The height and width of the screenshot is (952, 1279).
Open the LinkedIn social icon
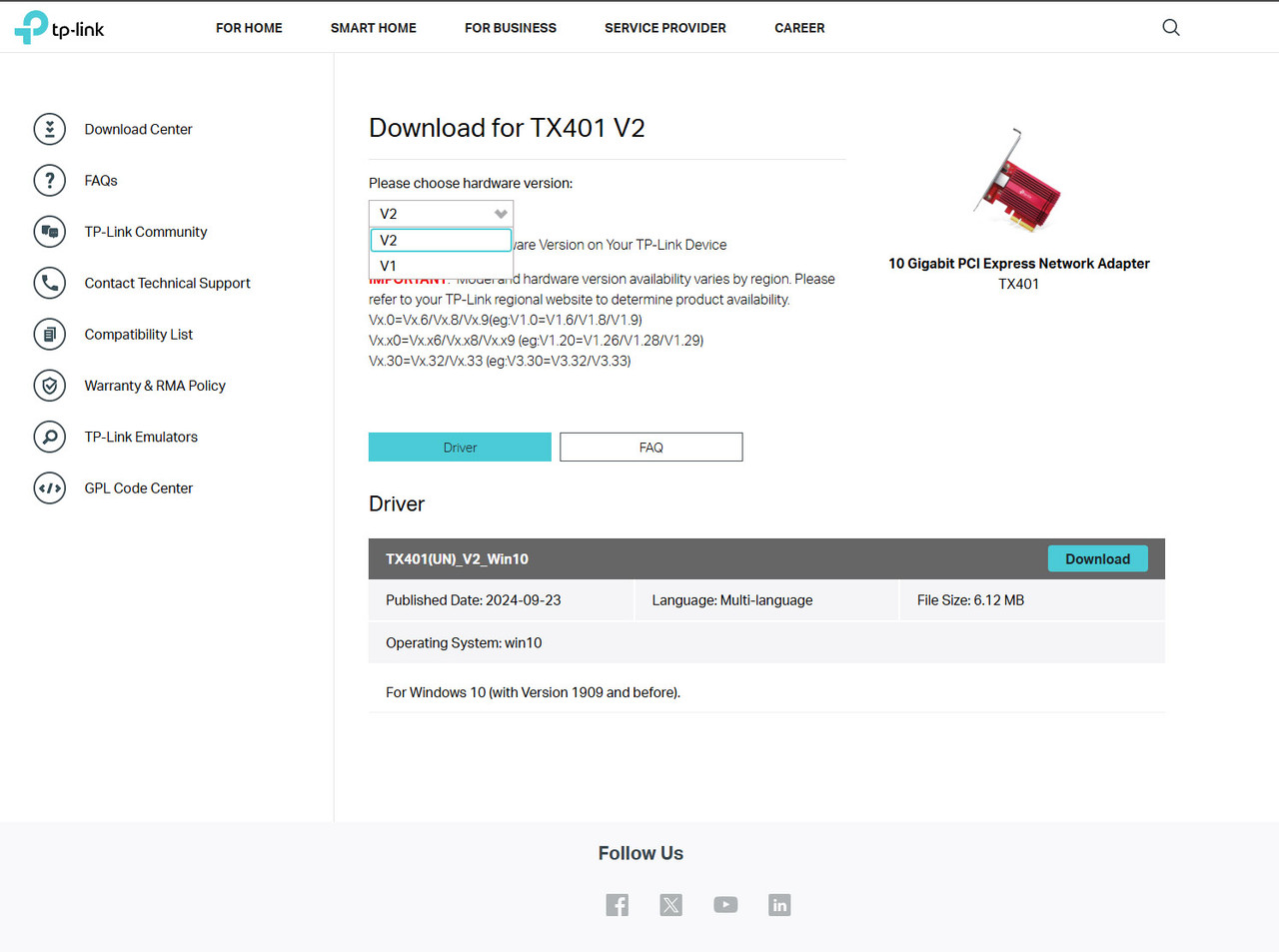[x=779, y=905]
